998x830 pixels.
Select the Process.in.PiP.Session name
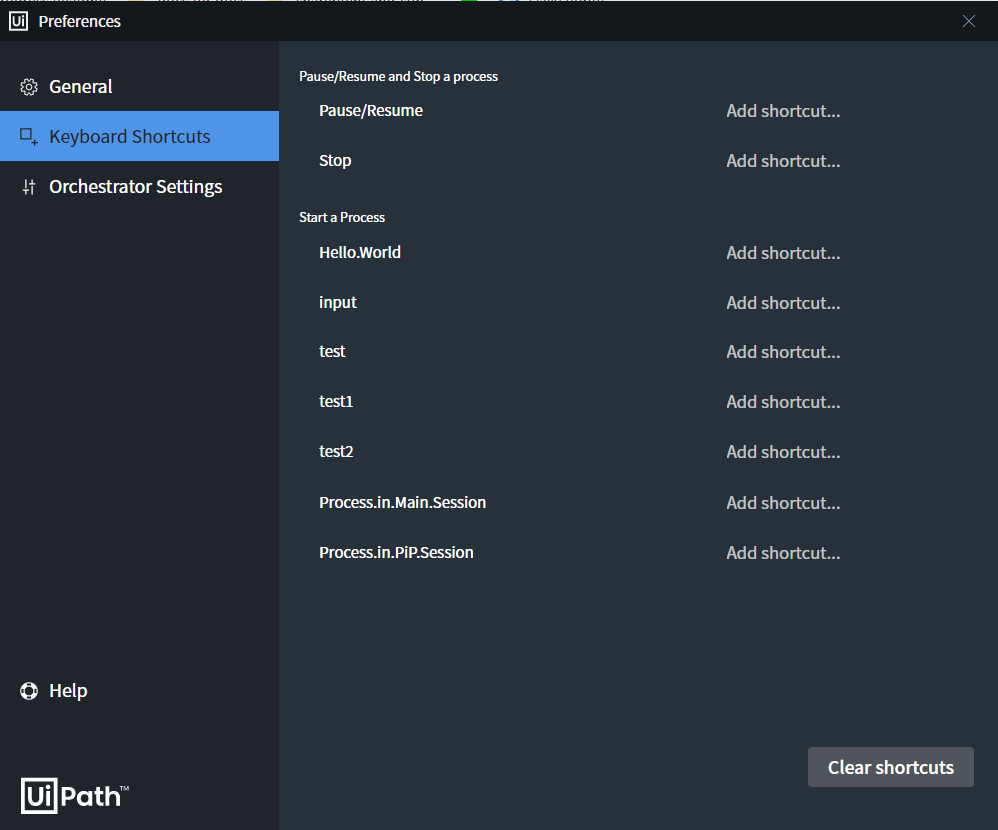click(x=396, y=552)
